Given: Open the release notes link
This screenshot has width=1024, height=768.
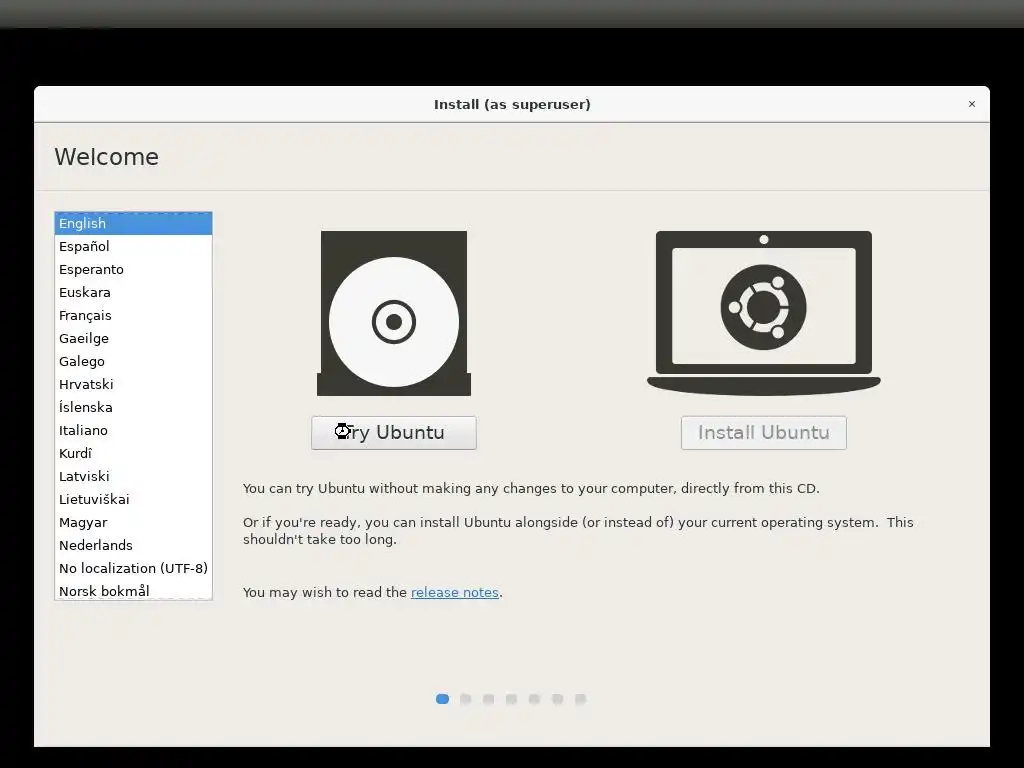Looking at the screenshot, I should coord(455,592).
